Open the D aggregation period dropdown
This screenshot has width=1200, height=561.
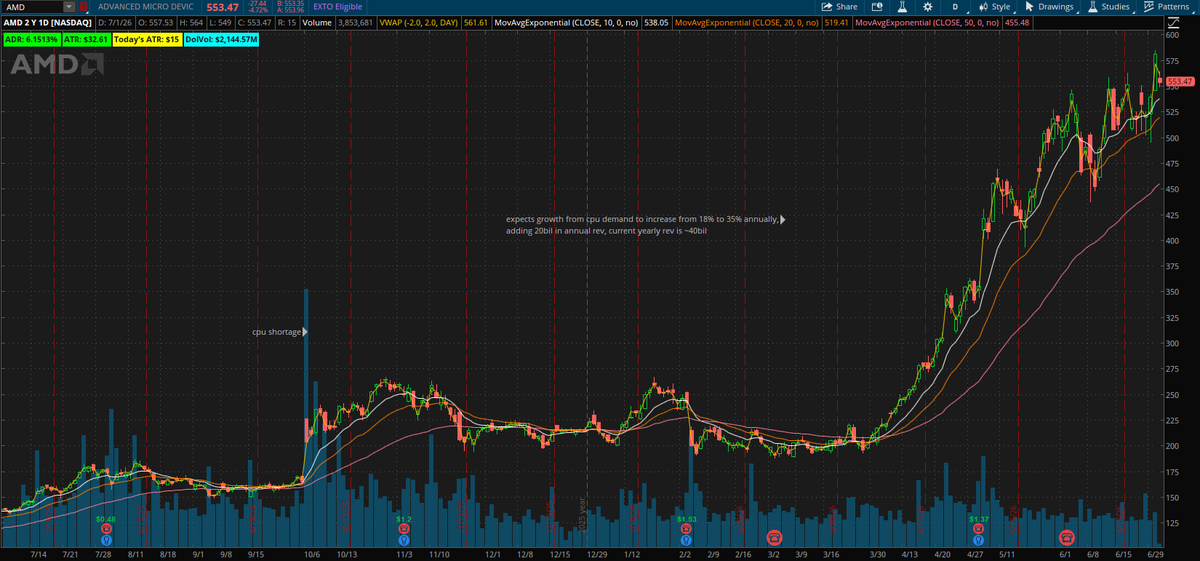[x=954, y=6]
